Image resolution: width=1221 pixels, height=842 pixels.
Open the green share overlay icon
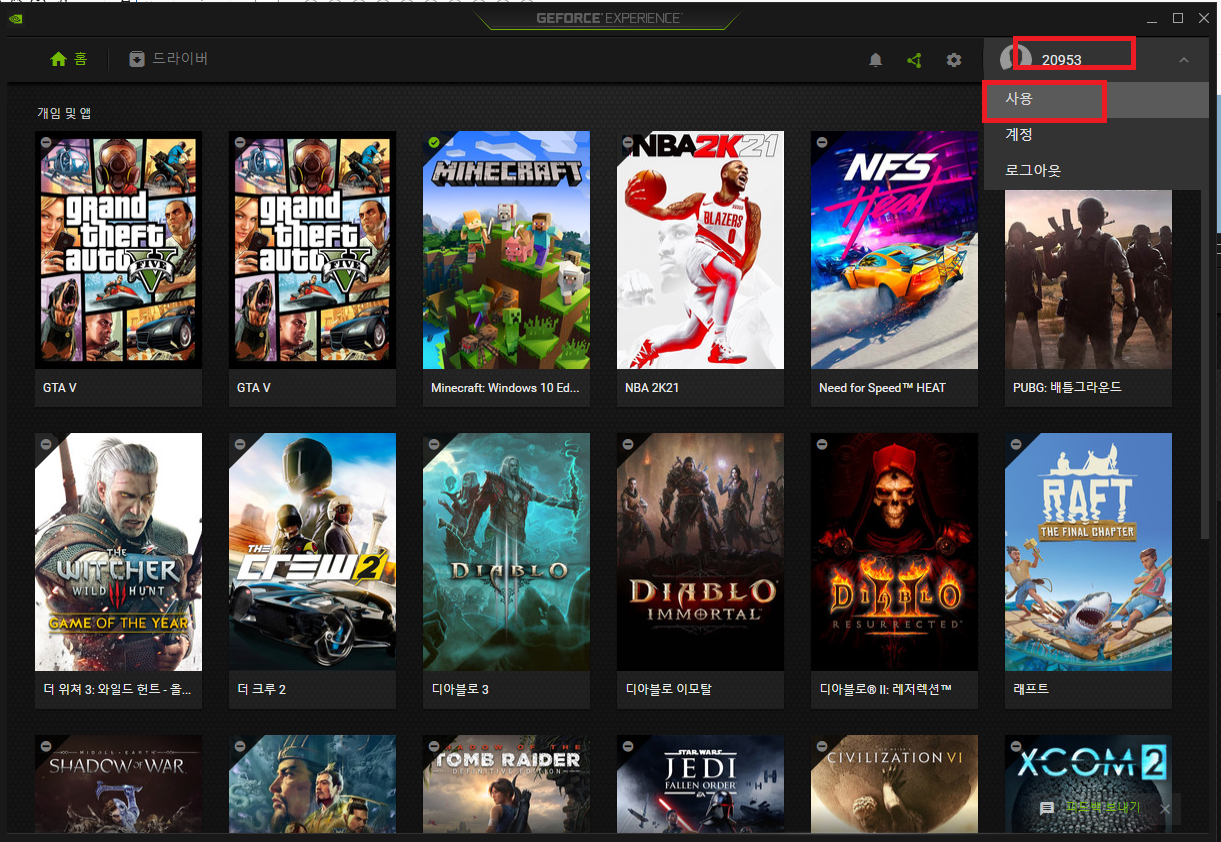(914, 60)
